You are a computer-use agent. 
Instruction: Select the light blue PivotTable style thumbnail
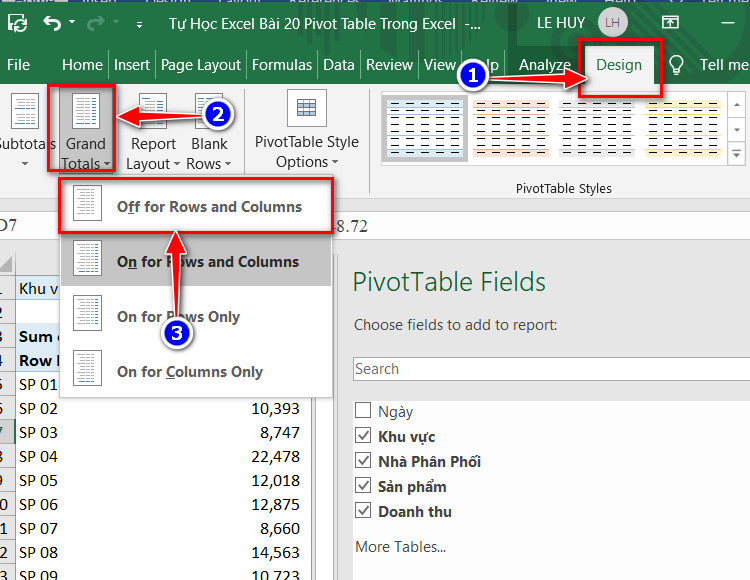pyautogui.click(x=425, y=128)
